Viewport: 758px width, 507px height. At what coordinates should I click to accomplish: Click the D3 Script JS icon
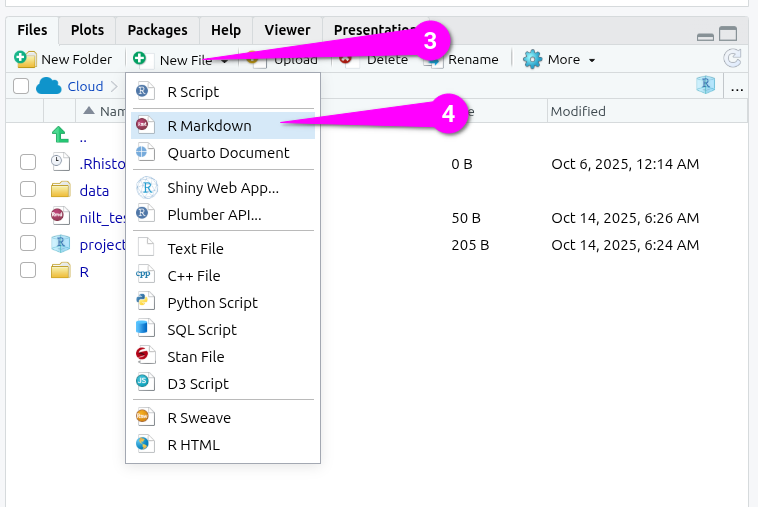pyautogui.click(x=145, y=382)
